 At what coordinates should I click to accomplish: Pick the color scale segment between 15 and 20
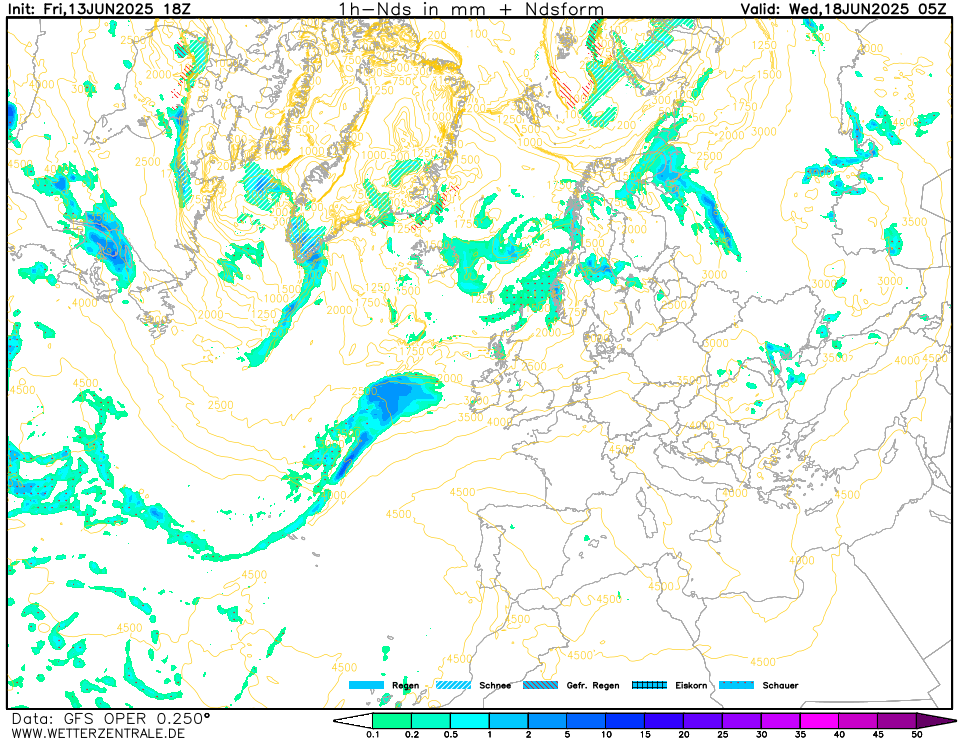point(664,721)
